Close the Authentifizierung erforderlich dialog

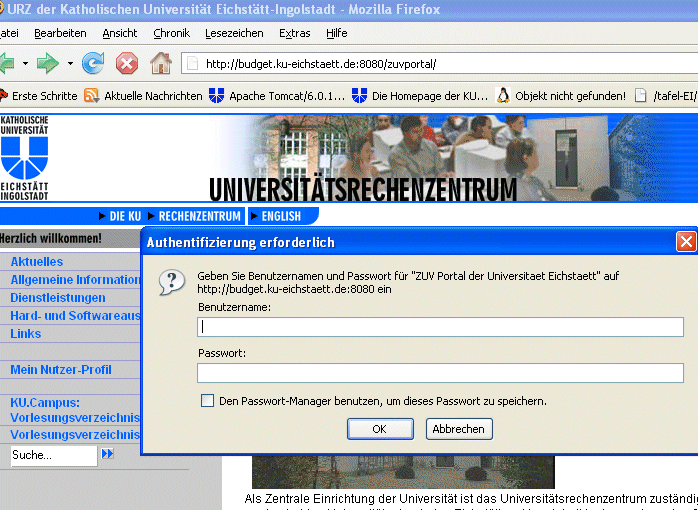(686, 242)
